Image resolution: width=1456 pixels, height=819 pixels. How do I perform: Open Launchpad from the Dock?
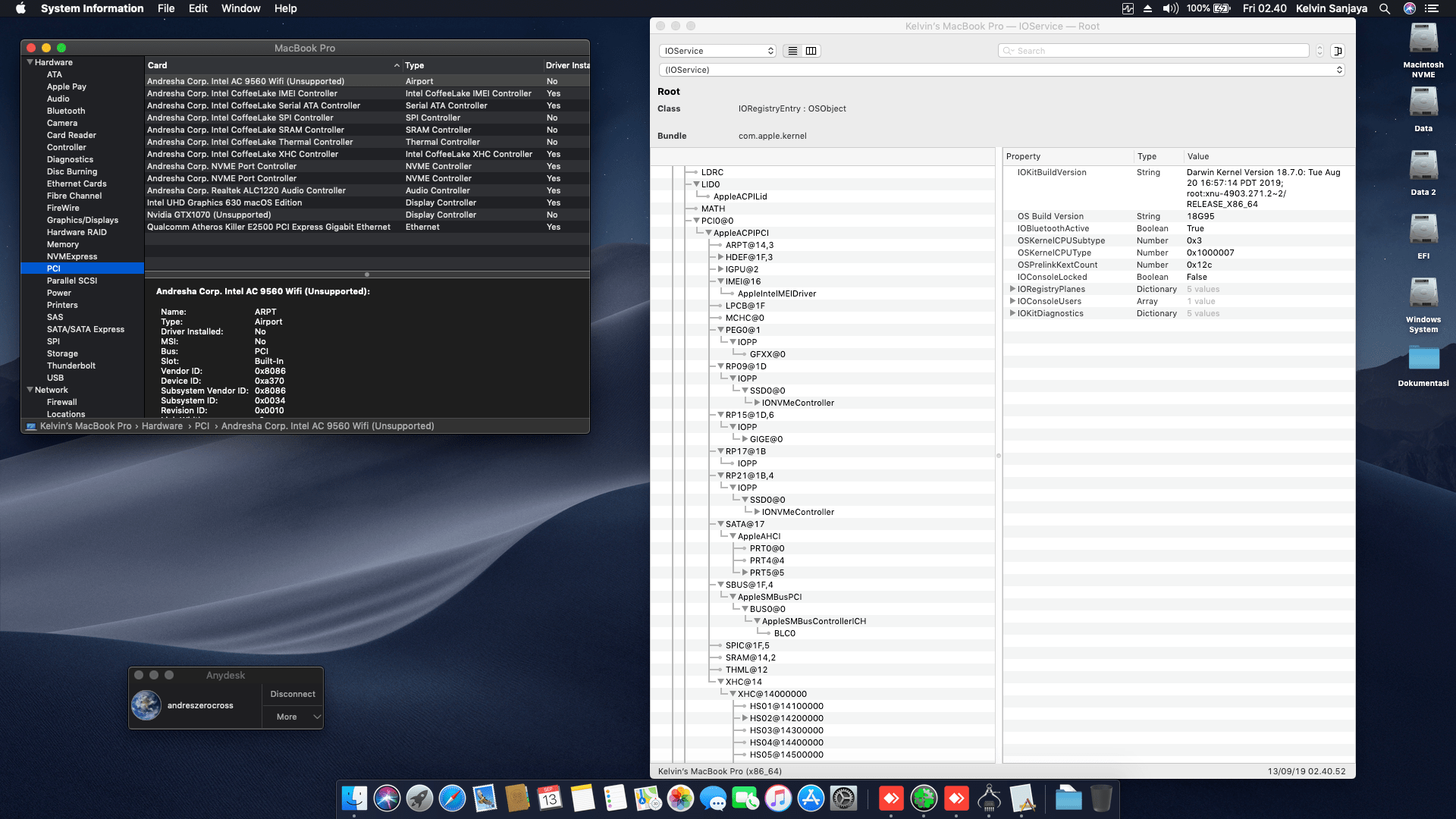pos(419,798)
